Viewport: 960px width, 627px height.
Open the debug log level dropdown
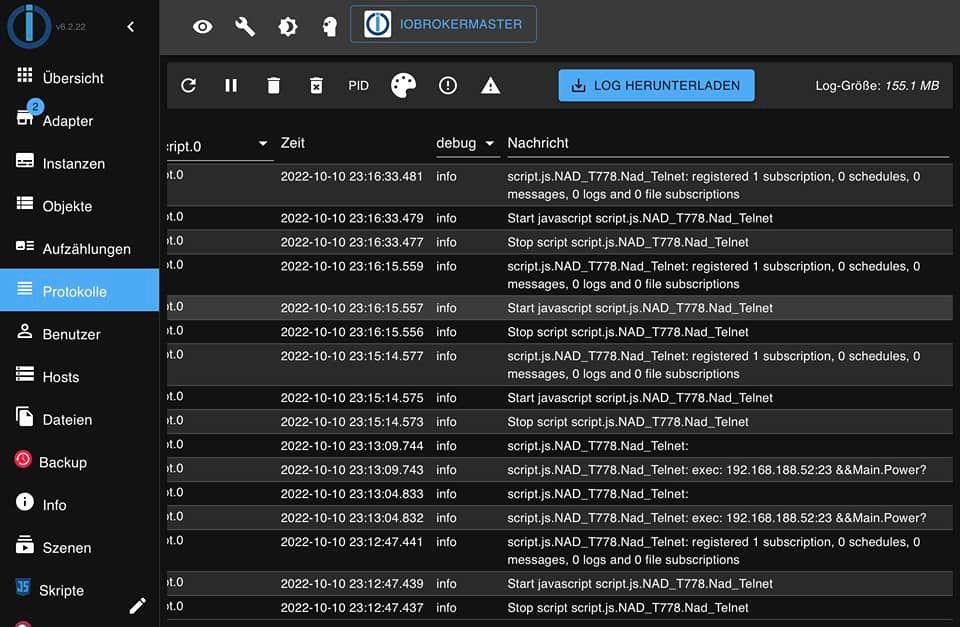click(x=465, y=143)
